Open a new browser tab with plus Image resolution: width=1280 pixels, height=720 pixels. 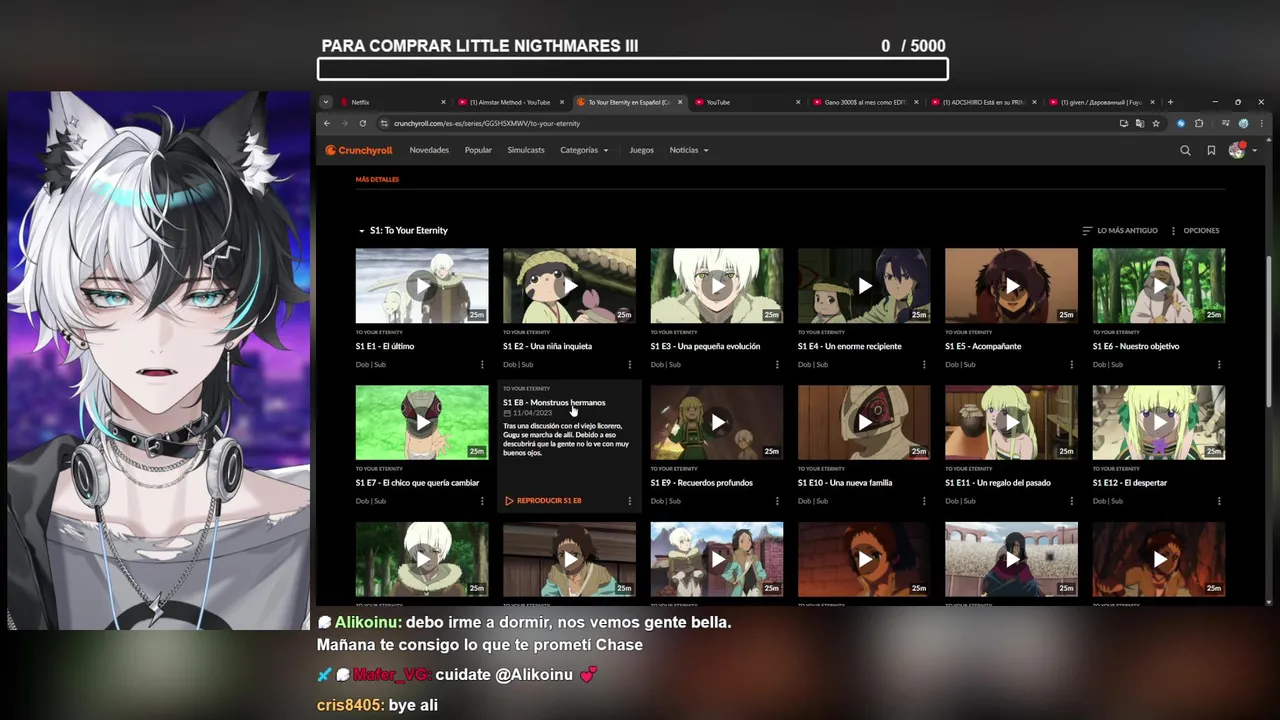[x=1170, y=102]
